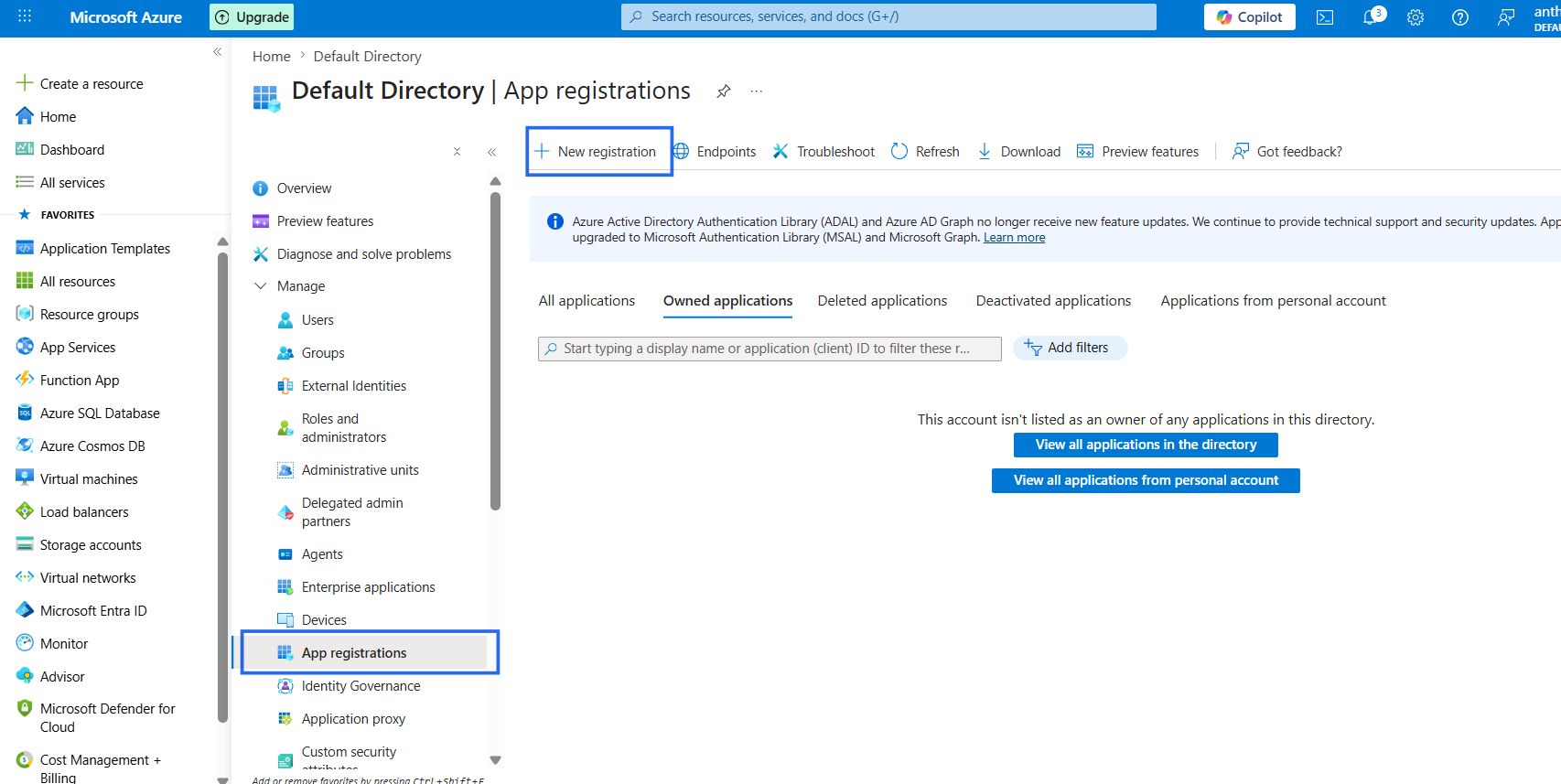Open the notifications bell
Viewport: 1561px width, 784px height.
coord(1372,16)
